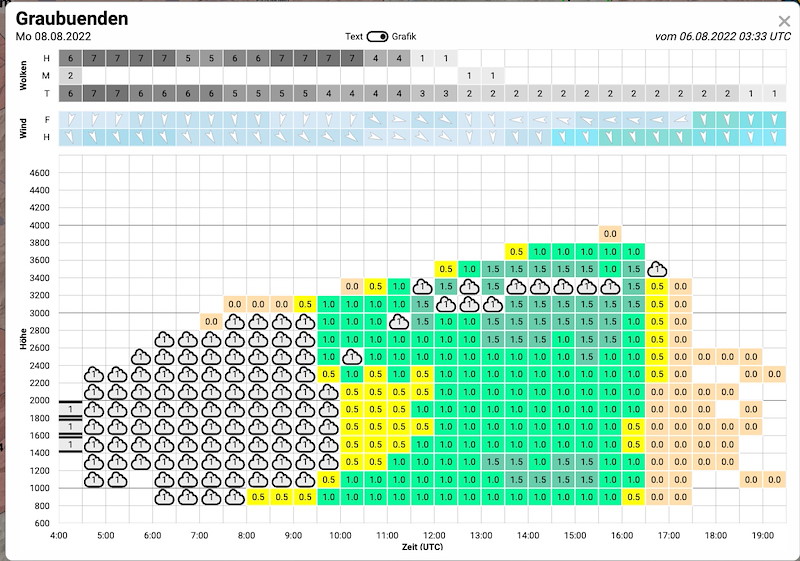Select the single 0.0 cell at 4000 m
The width and height of the screenshot is (800, 561).
[x=610, y=234]
